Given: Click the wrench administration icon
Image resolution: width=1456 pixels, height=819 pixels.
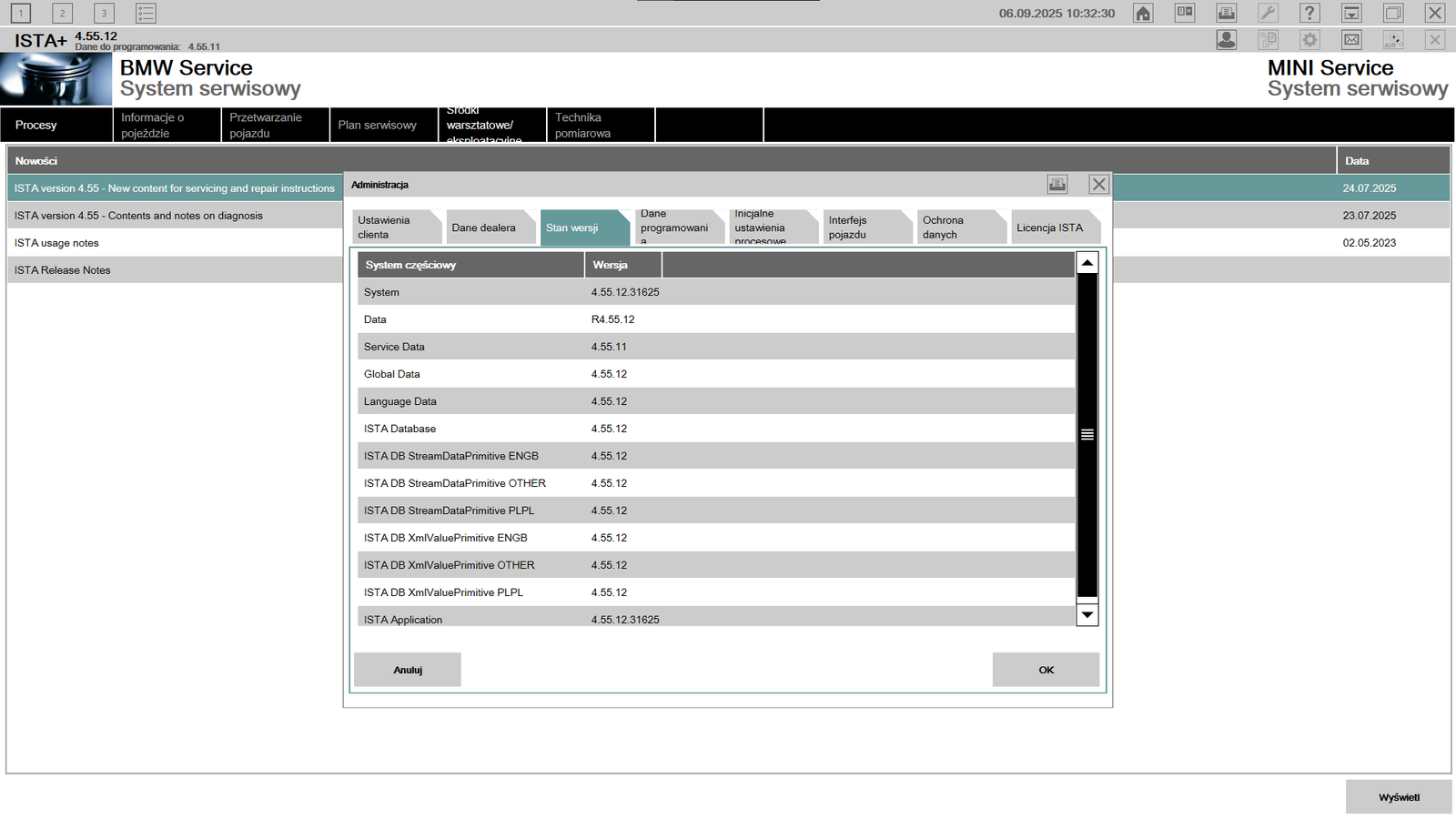Looking at the screenshot, I should click(x=1268, y=13).
